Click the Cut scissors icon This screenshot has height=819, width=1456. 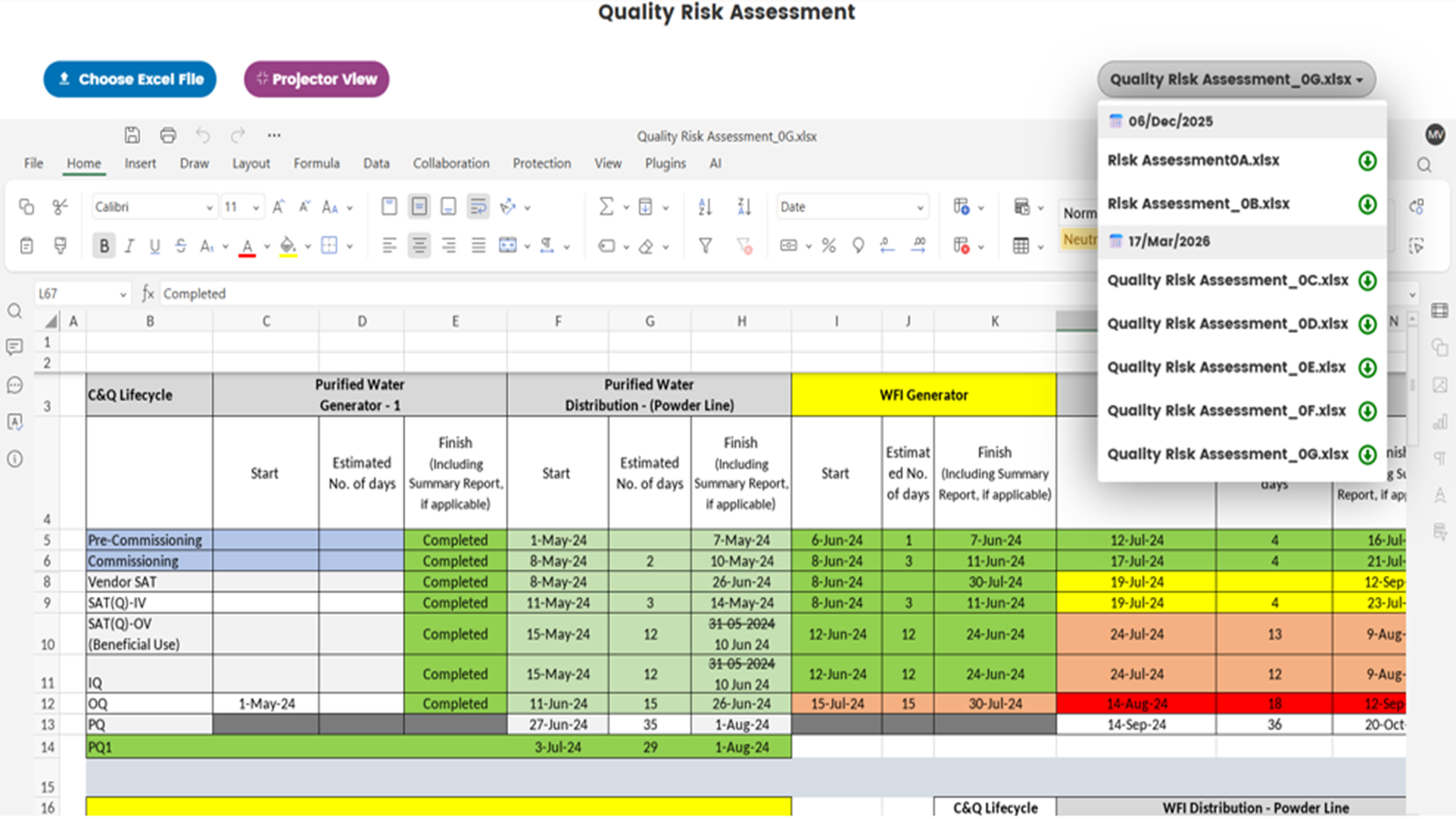click(x=60, y=207)
